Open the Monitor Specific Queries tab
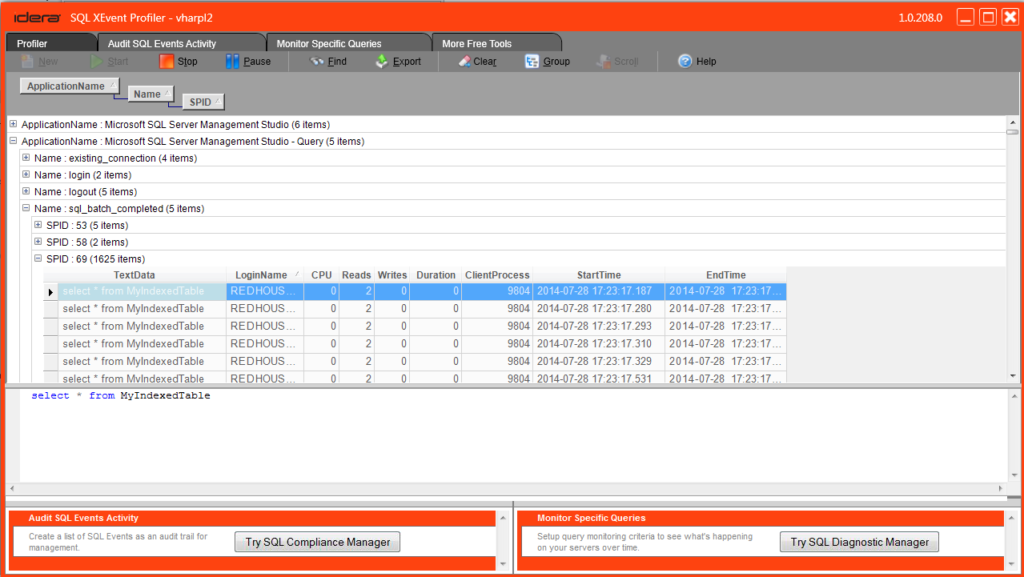Image resolution: width=1024 pixels, height=577 pixels. 349,43
